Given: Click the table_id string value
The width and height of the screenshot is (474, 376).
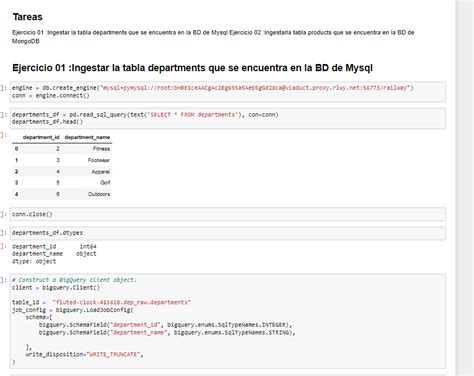Looking at the screenshot, I should pyautogui.click(x=122, y=302).
